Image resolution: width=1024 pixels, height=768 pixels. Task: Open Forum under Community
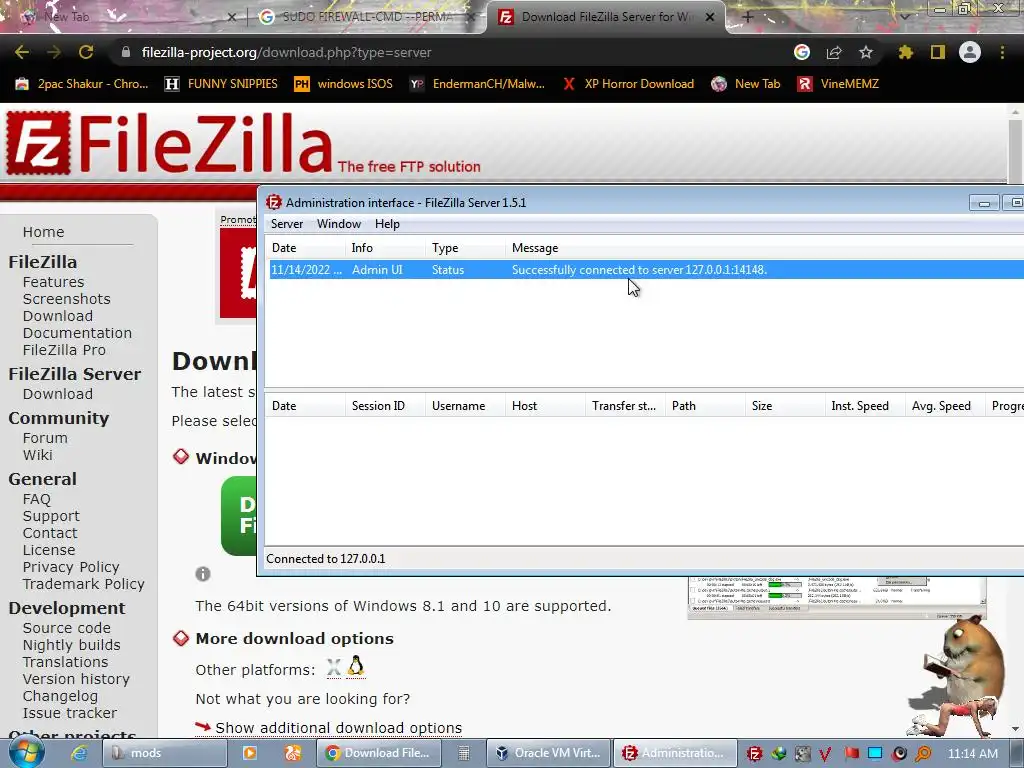pos(45,438)
